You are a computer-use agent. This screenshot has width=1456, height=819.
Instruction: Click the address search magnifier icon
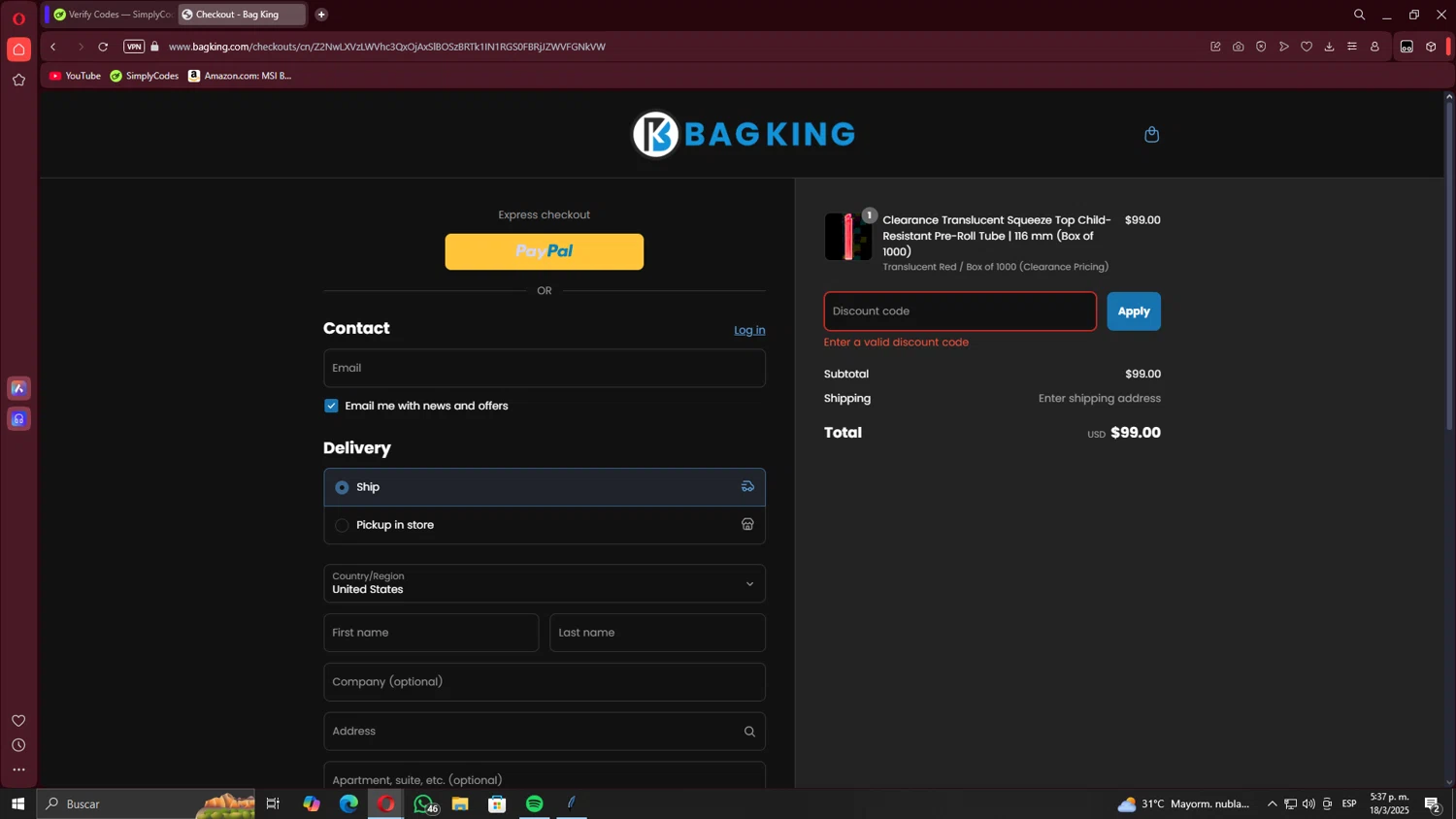point(749,732)
